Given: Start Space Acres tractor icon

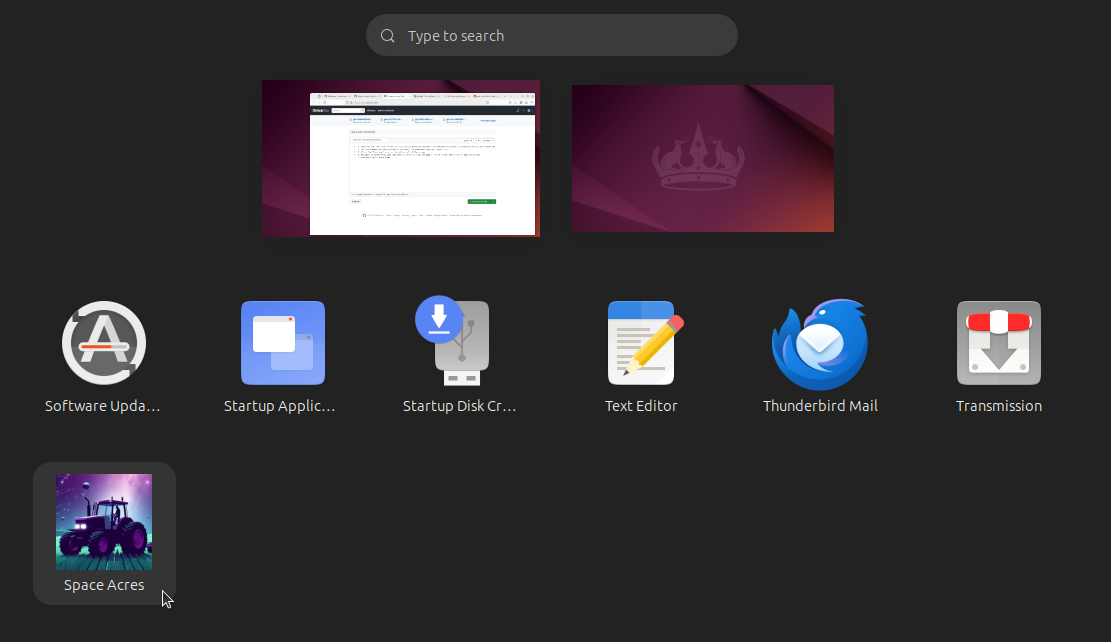Looking at the screenshot, I should (x=104, y=522).
